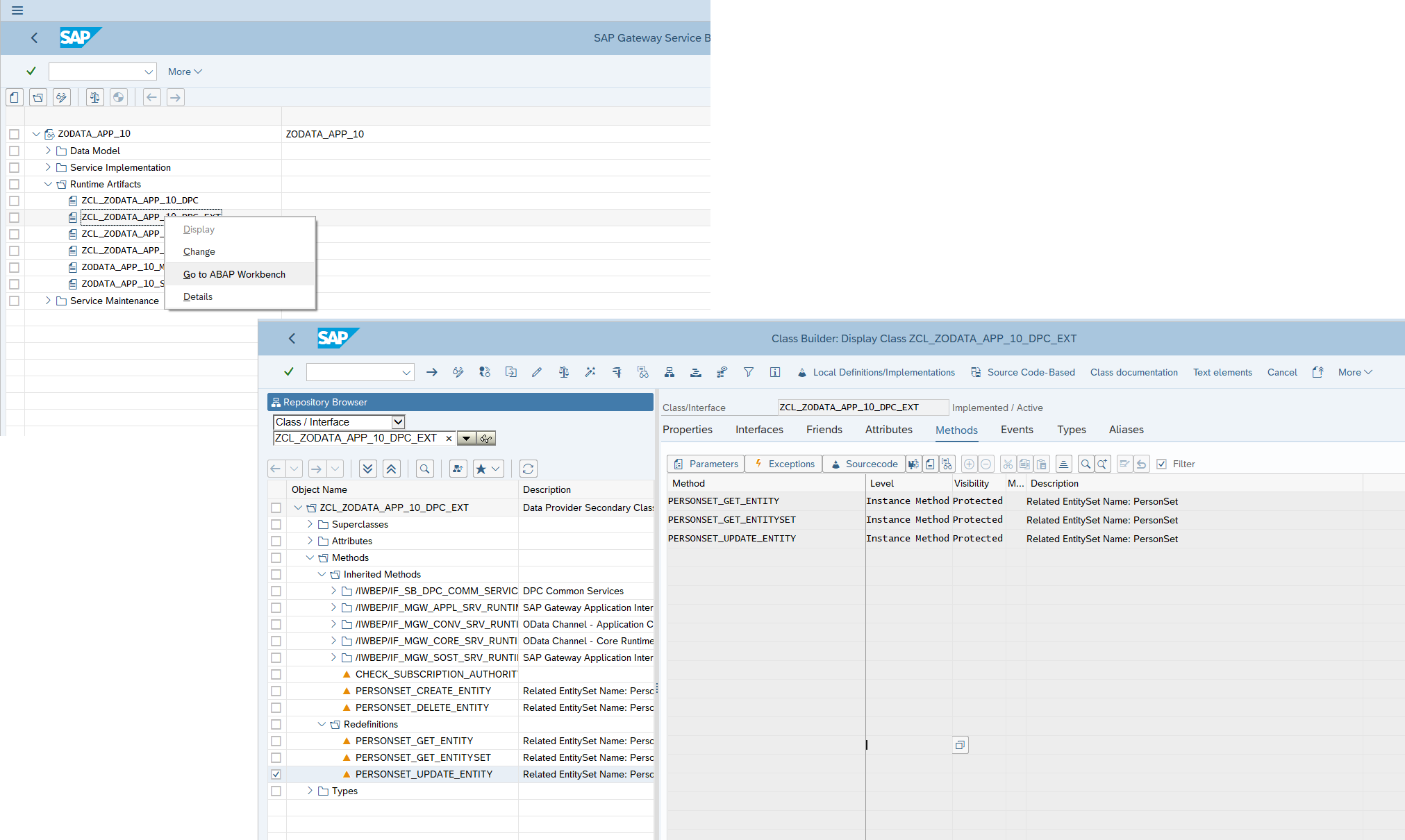Select PERSONSET_GET_ENTITYSET in the Methods table
Image resolution: width=1405 pixels, height=840 pixels.
click(x=732, y=520)
